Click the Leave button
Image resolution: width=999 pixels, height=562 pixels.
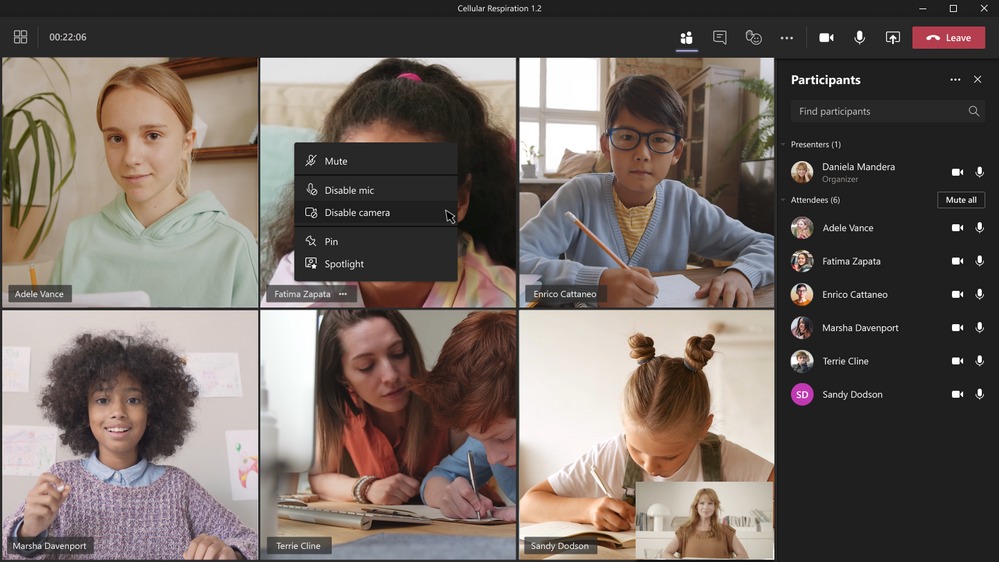pos(948,38)
